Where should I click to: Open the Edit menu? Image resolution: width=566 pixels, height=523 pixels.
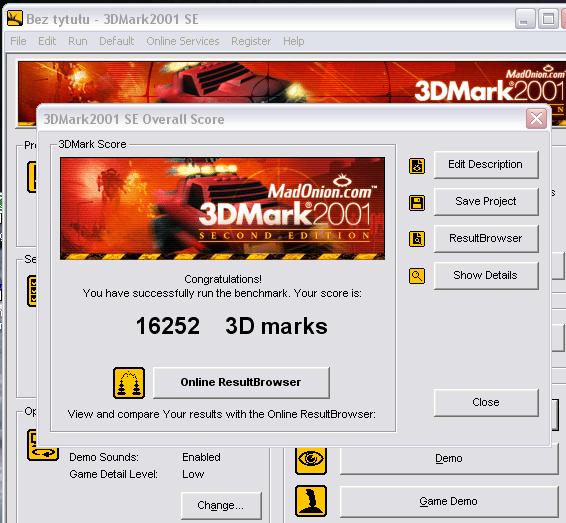pos(47,41)
